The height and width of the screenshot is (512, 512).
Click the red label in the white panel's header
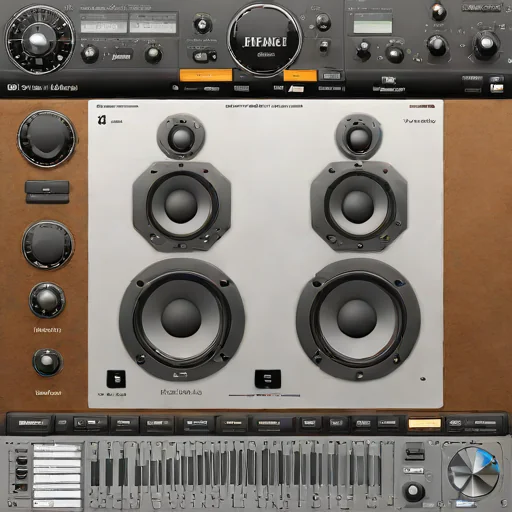tap(422, 107)
